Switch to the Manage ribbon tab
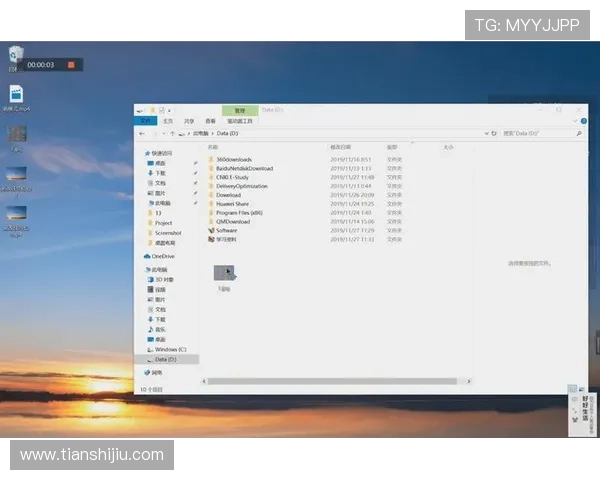Image resolution: width=600 pixels, height=480 pixels. pos(240,110)
